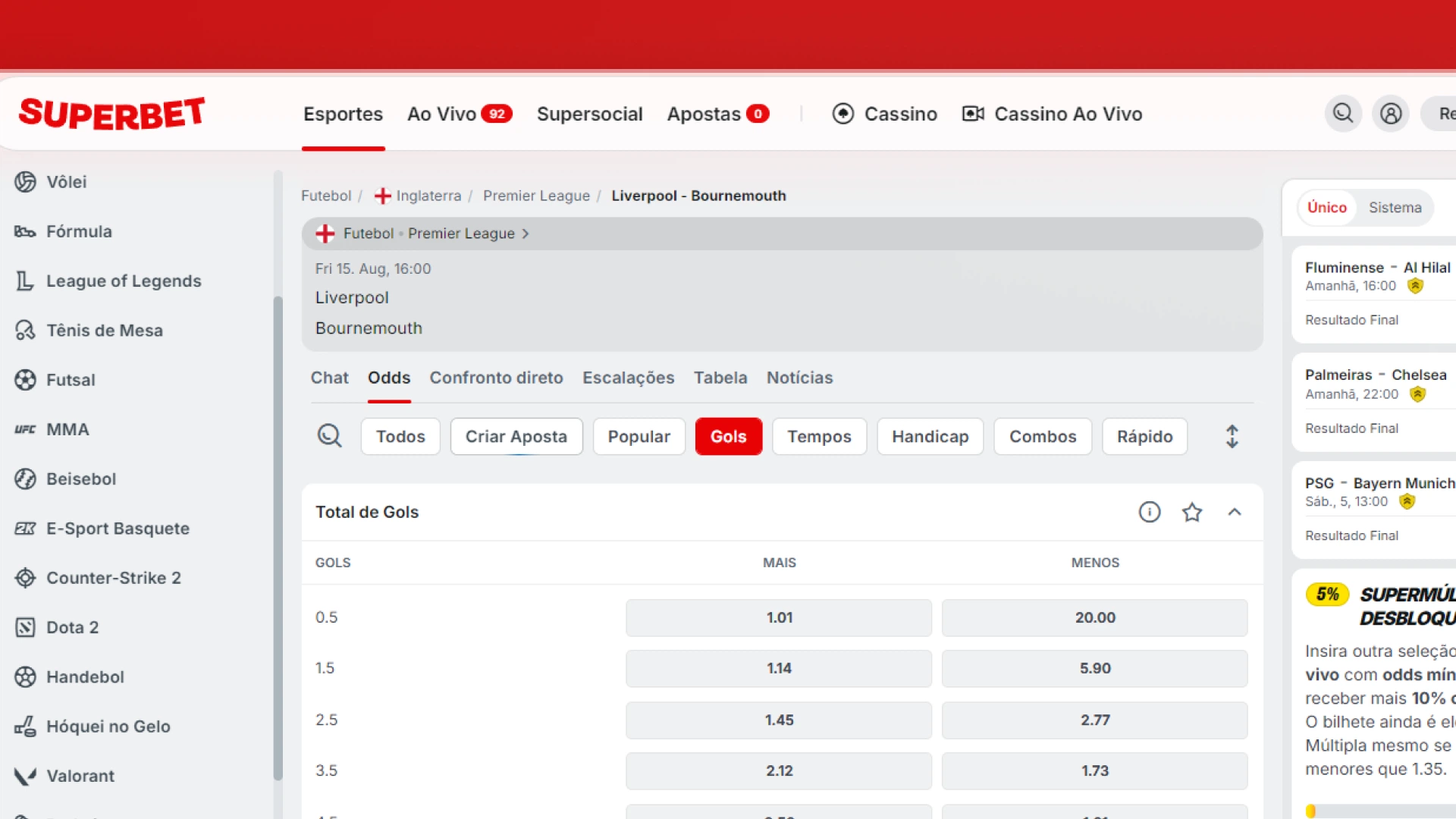The width and height of the screenshot is (1456, 819).
Task: Click the Cassino chip icon
Action: click(x=843, y=114)
